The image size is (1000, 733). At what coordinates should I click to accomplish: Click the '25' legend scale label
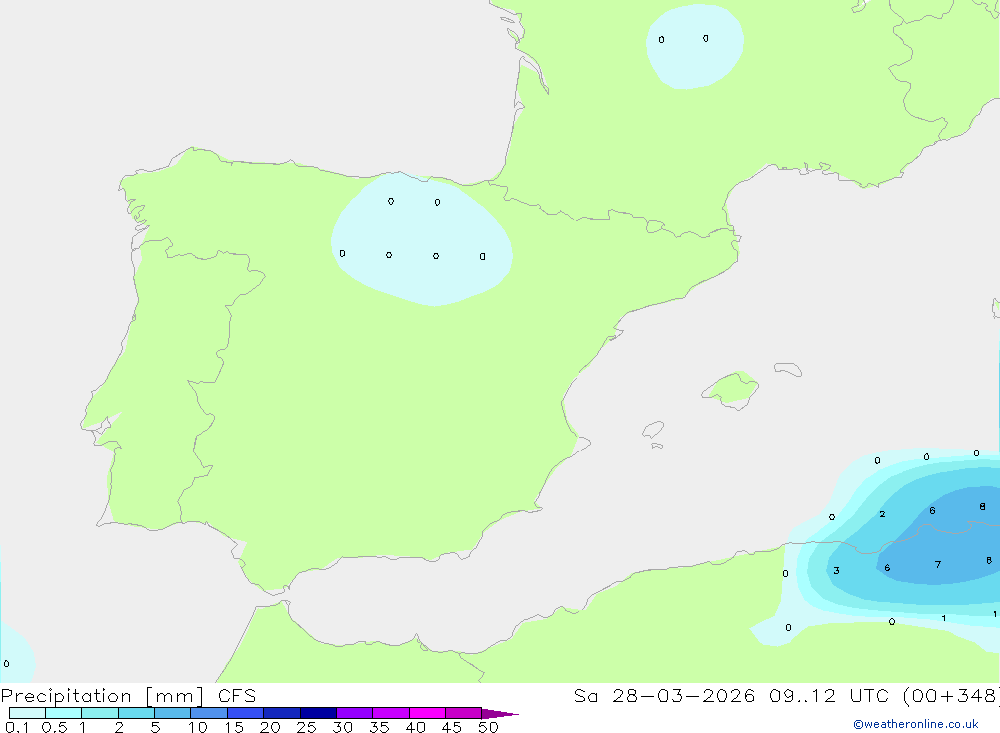[306, 727]
